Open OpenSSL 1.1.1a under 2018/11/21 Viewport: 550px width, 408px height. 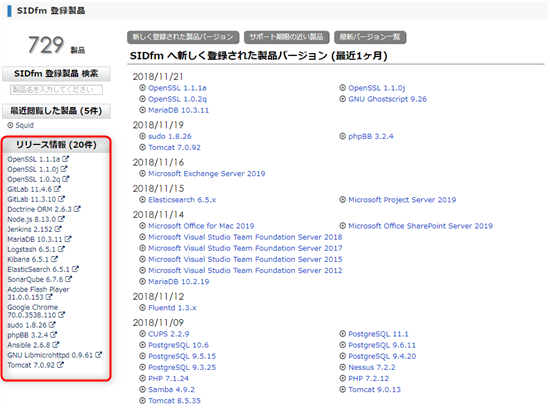[177, 88]
